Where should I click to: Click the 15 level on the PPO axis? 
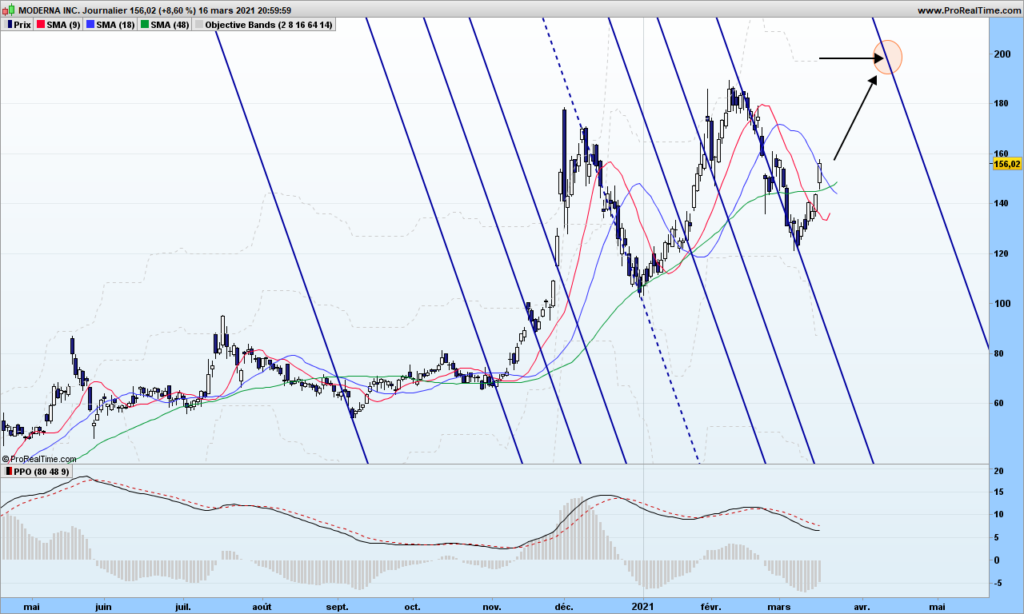[x=999, y=493]
